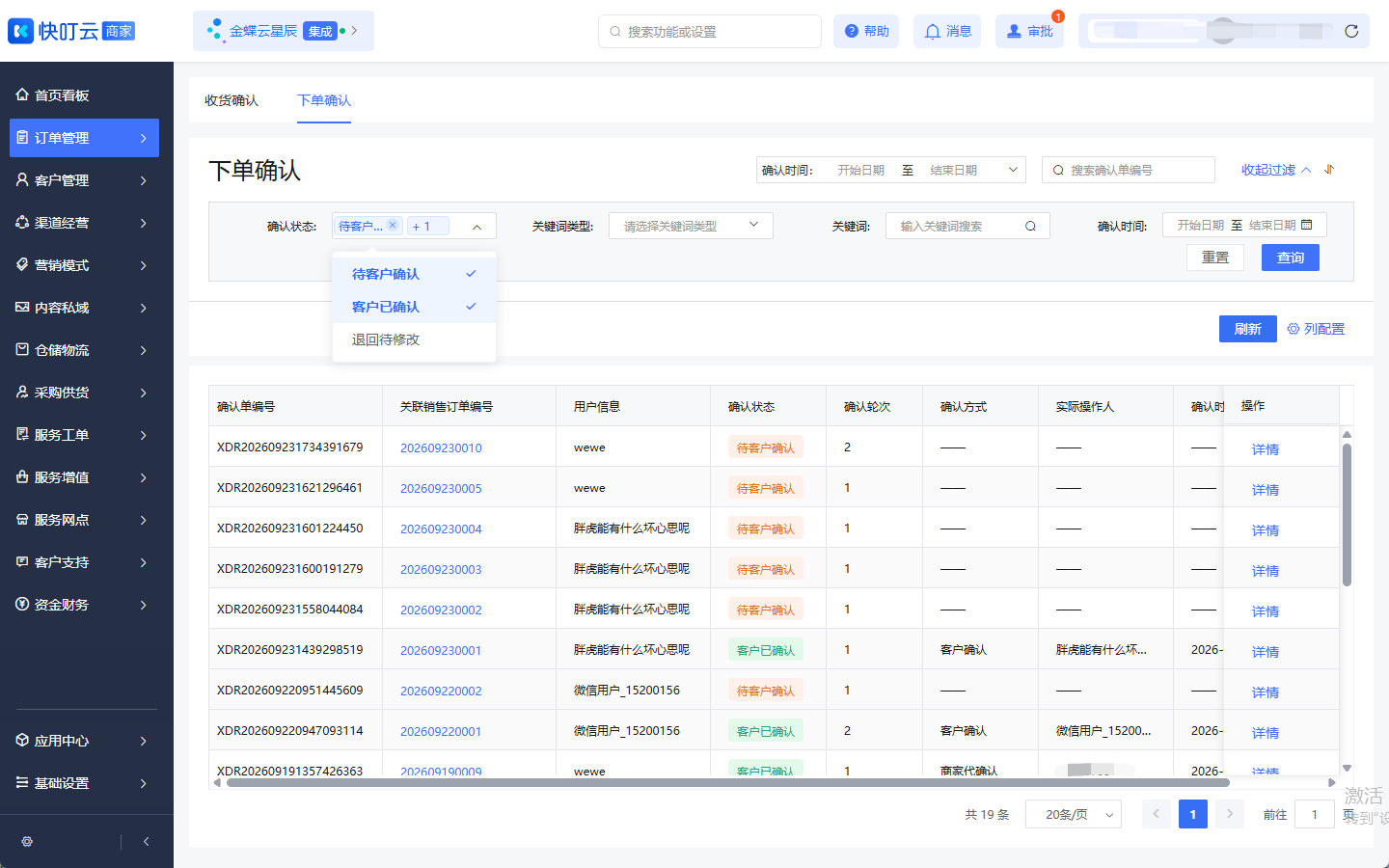The image size is (1389, 868).
Task: Click the sort order icon near 收起过滤
Action: pyautogui.click(x=1329, y=169)
